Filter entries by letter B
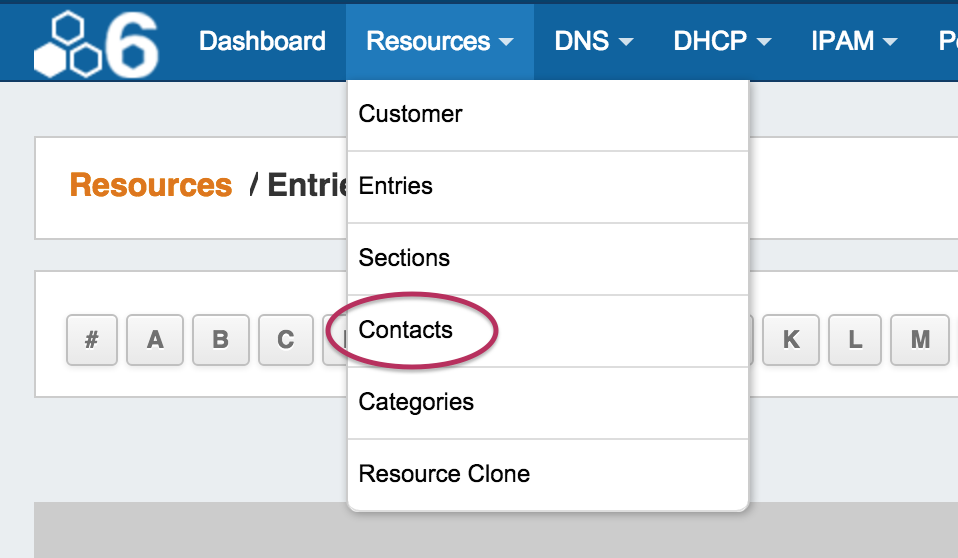This screenshot has height=558, width=958. pos(220,340)
